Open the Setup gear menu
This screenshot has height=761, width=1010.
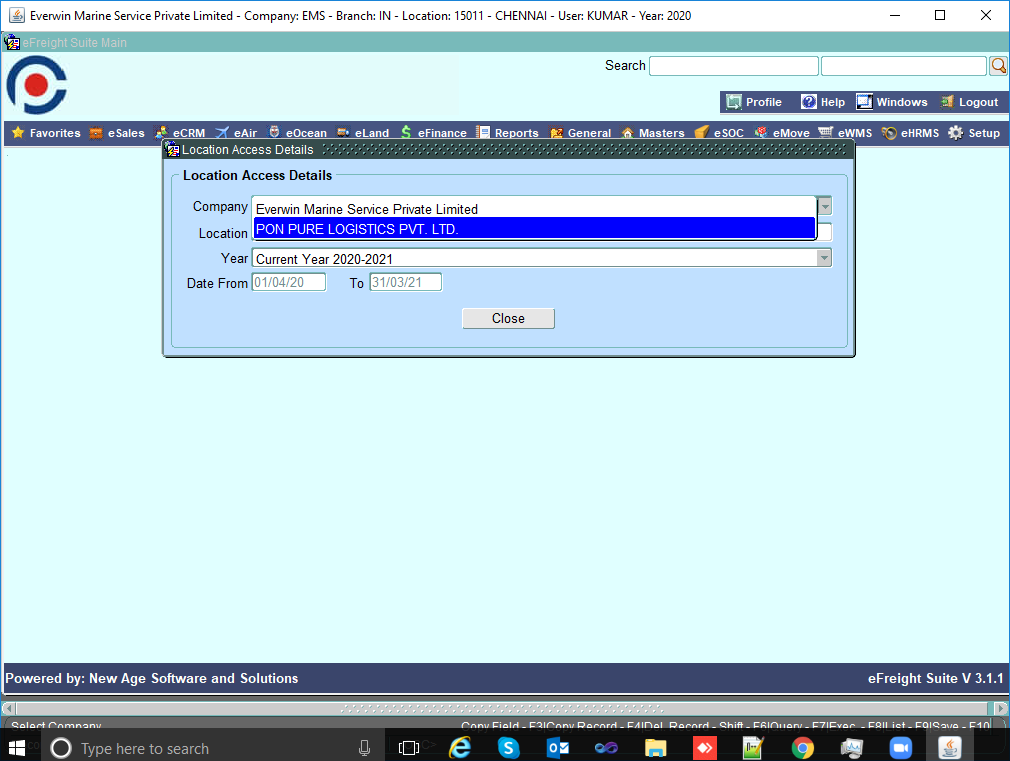974,133
